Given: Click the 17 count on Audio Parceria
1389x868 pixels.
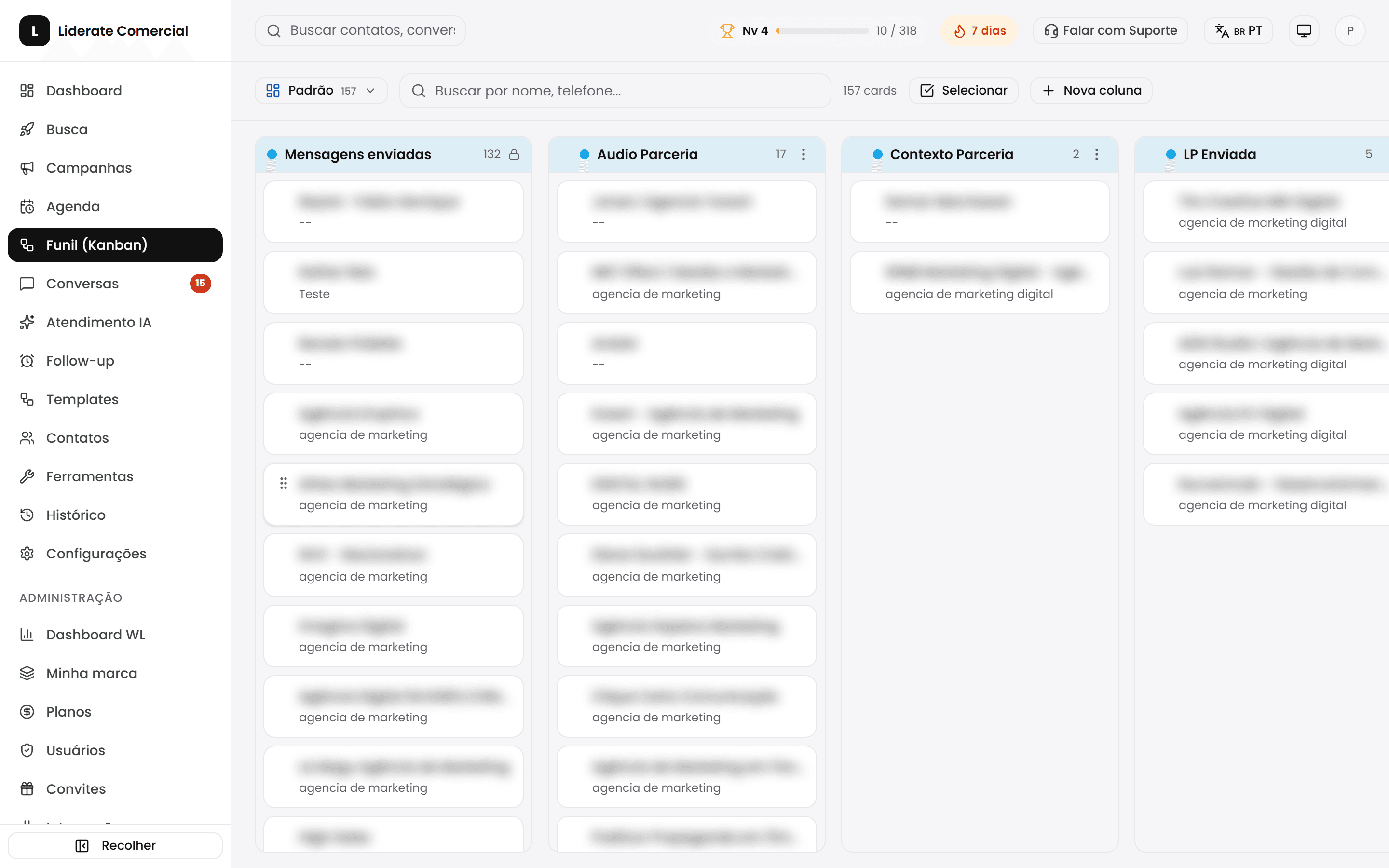Looking at the screenshot, I should [781, 154].
